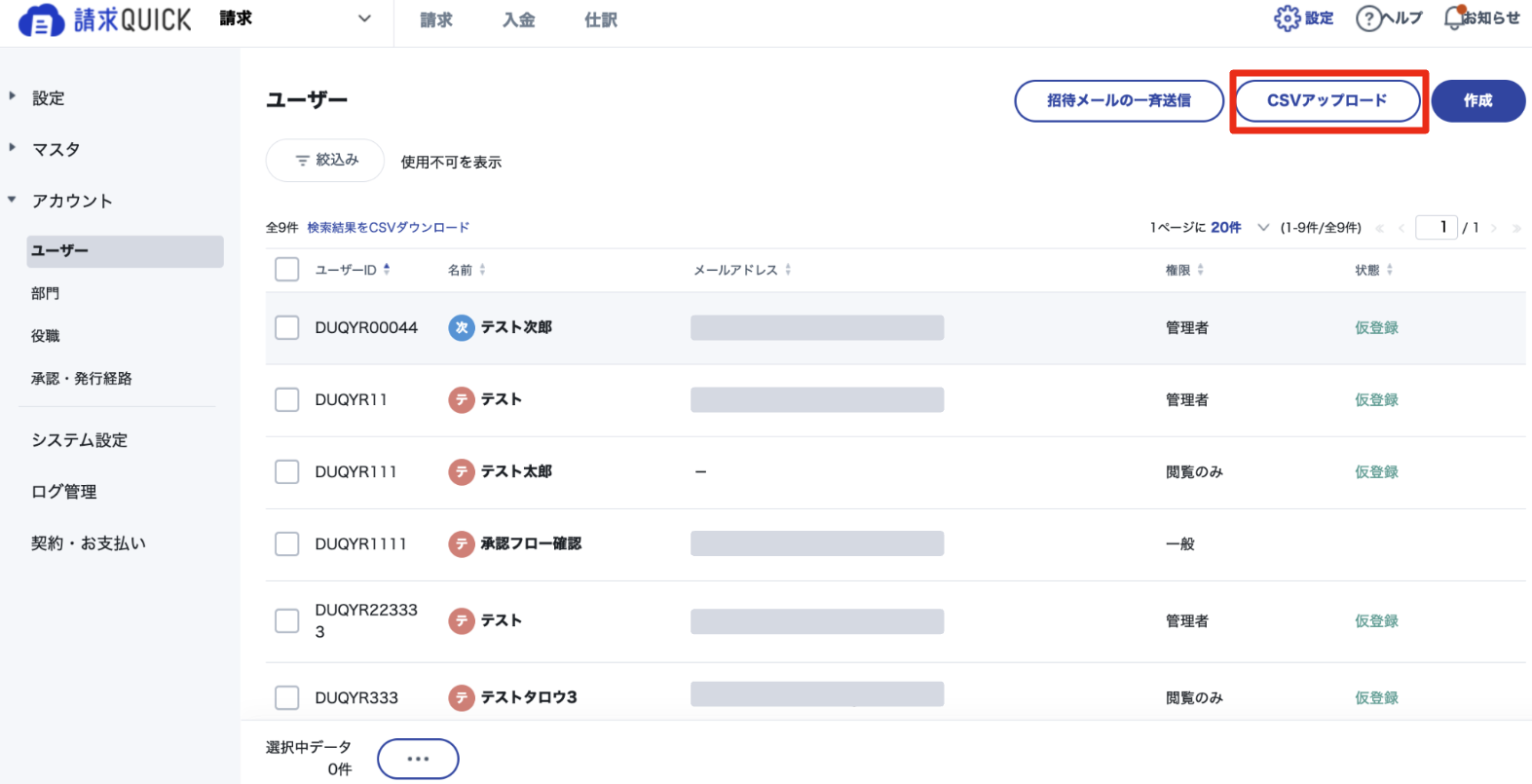Click the 作成 button
1532x784 pixels.
tap(1478, 101)
